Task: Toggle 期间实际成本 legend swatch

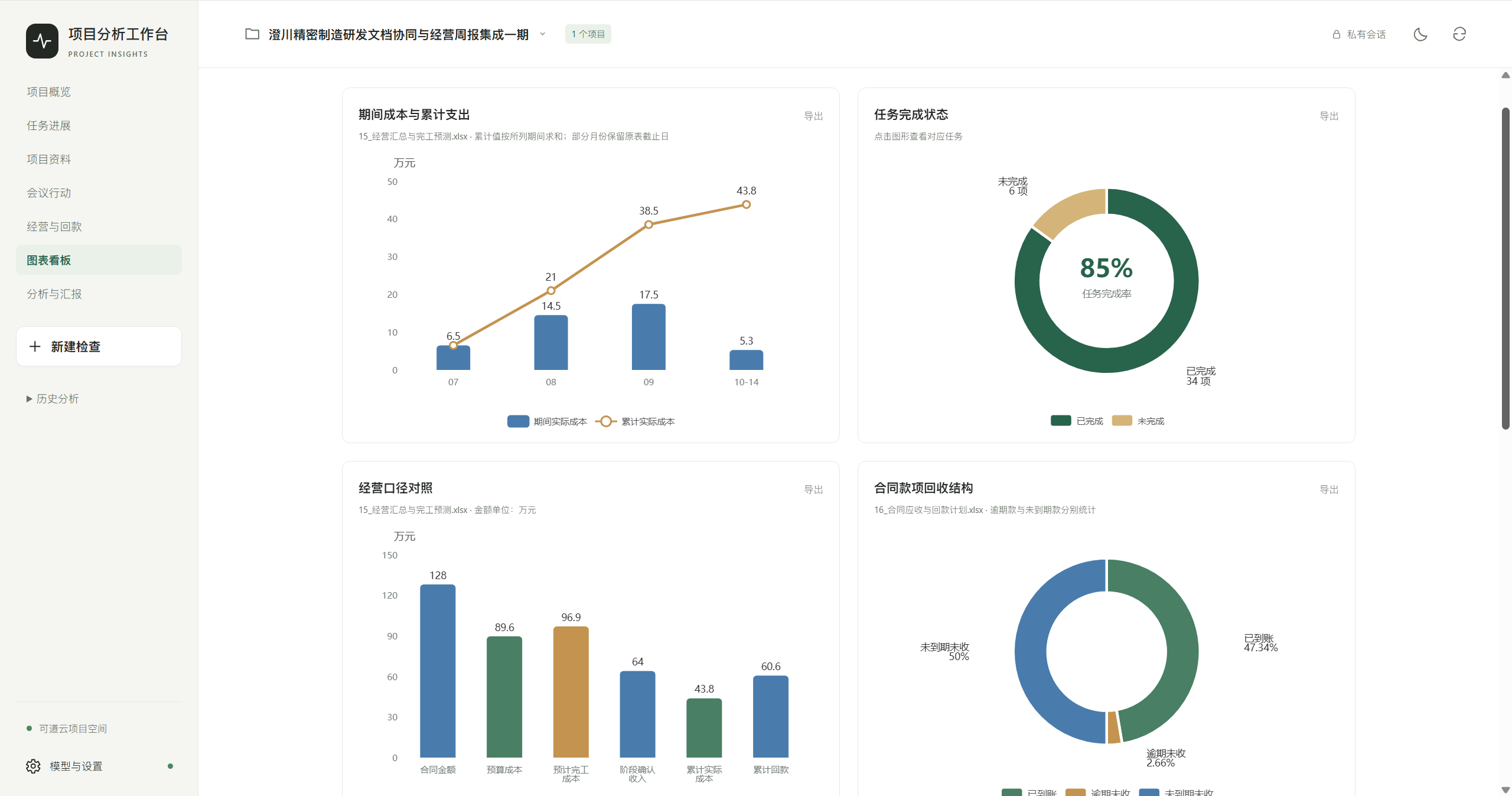Action: [x=518, y=421]
